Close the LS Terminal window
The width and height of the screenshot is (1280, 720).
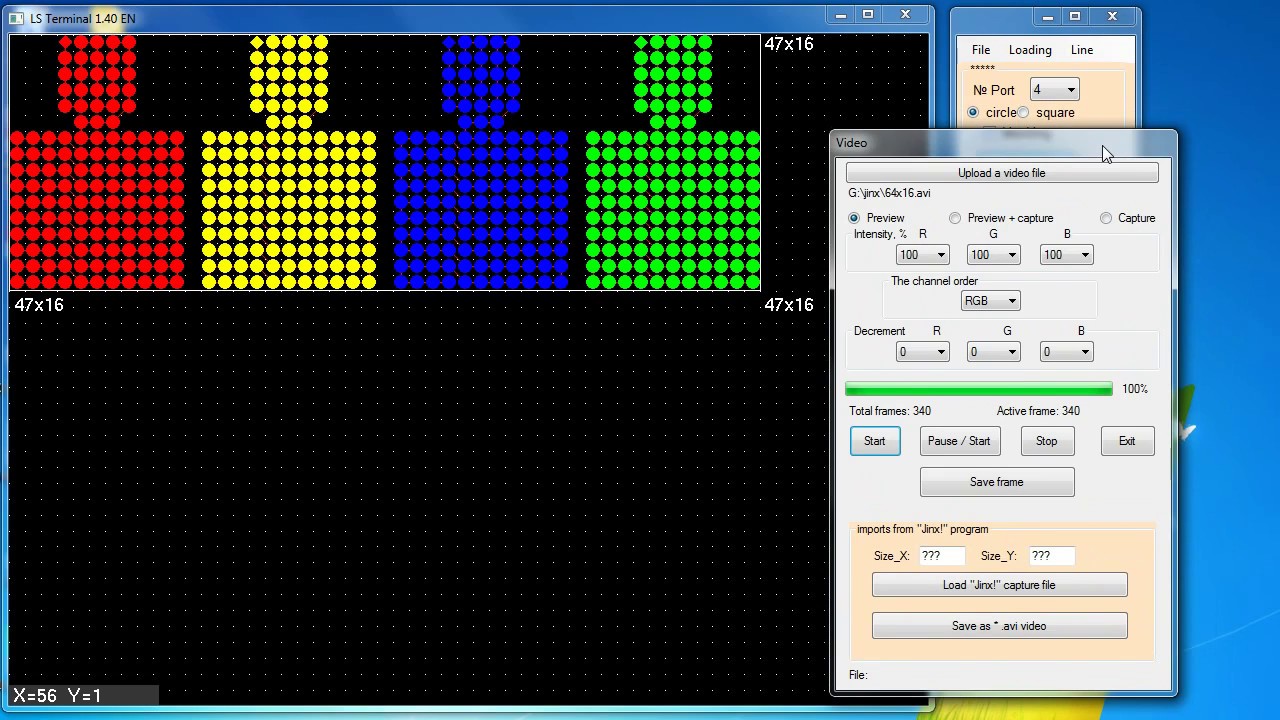click(906, 15)
